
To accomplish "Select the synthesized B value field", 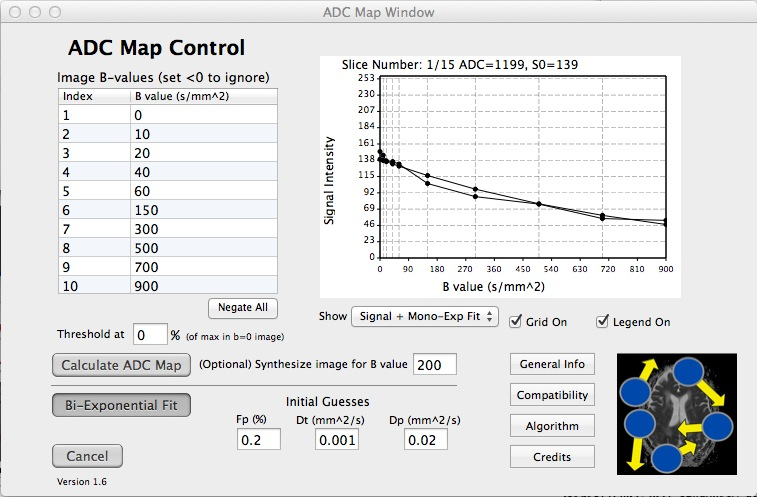I will click(434, 365).
